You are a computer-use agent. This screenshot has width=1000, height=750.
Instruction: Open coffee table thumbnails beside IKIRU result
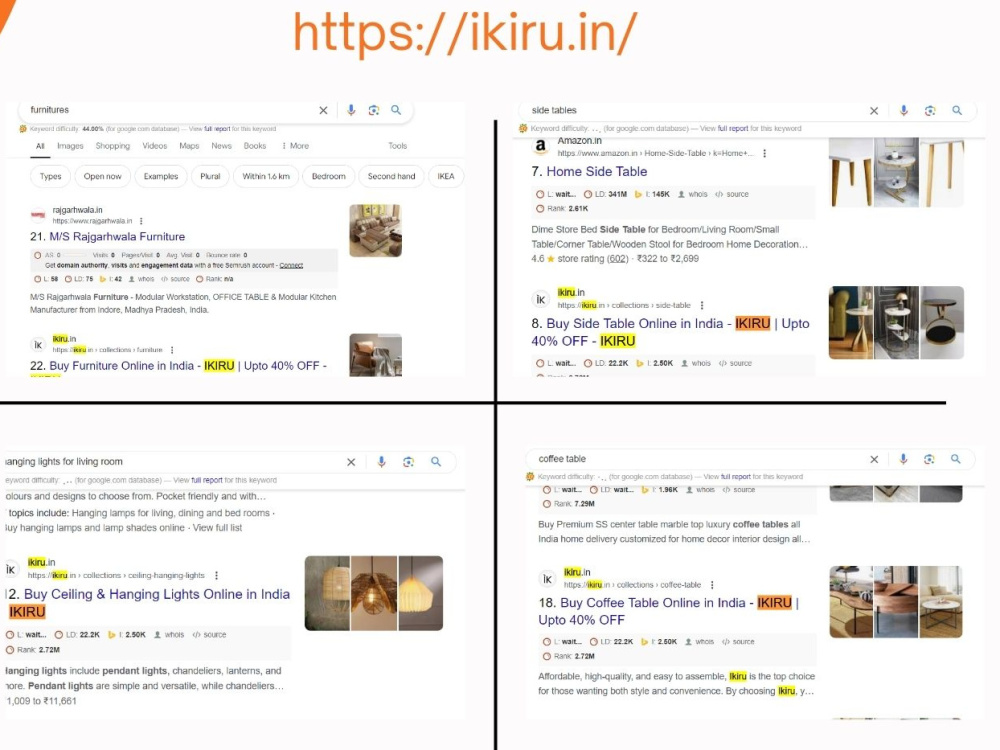point(896,602)
